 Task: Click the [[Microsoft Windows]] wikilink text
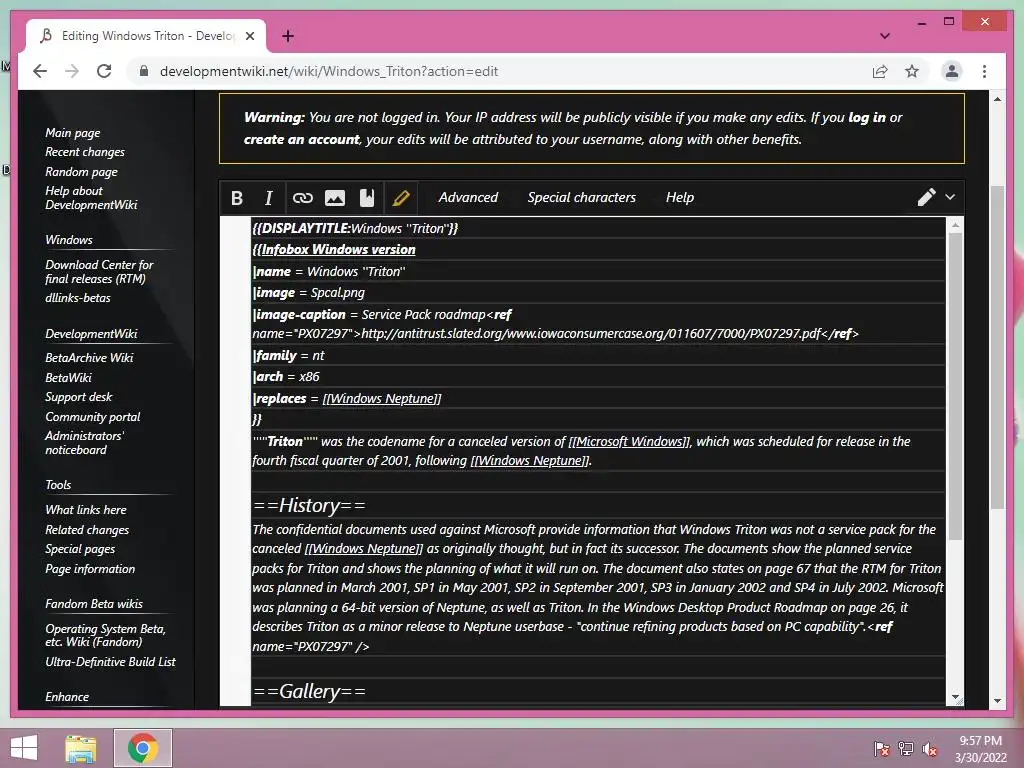coord(630,441)
